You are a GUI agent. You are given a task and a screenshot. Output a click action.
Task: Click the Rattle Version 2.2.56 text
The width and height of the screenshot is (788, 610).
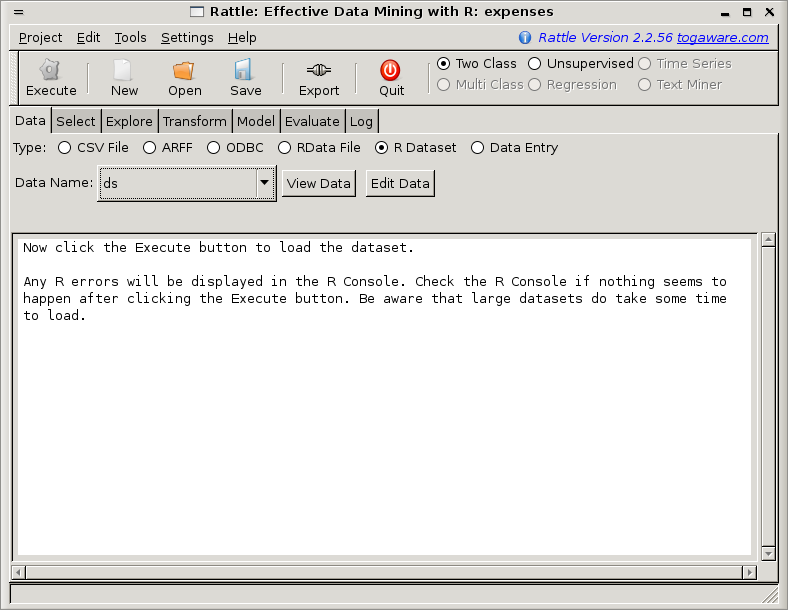[605, 38]
